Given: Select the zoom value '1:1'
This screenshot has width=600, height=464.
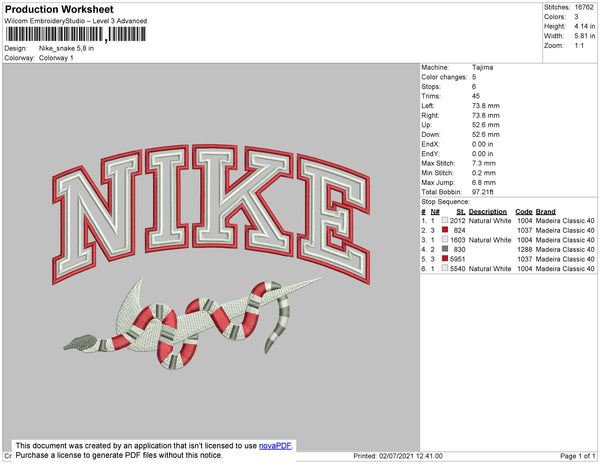Looking at the screenshot, I should click(579, 46).
